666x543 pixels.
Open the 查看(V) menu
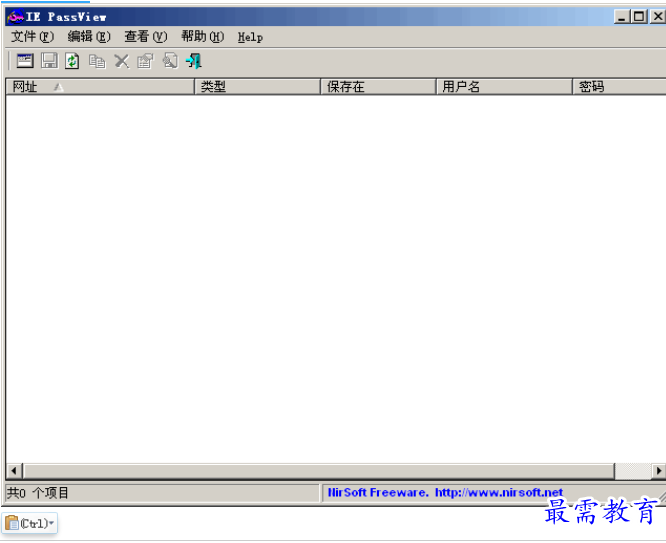click(146, 37)
